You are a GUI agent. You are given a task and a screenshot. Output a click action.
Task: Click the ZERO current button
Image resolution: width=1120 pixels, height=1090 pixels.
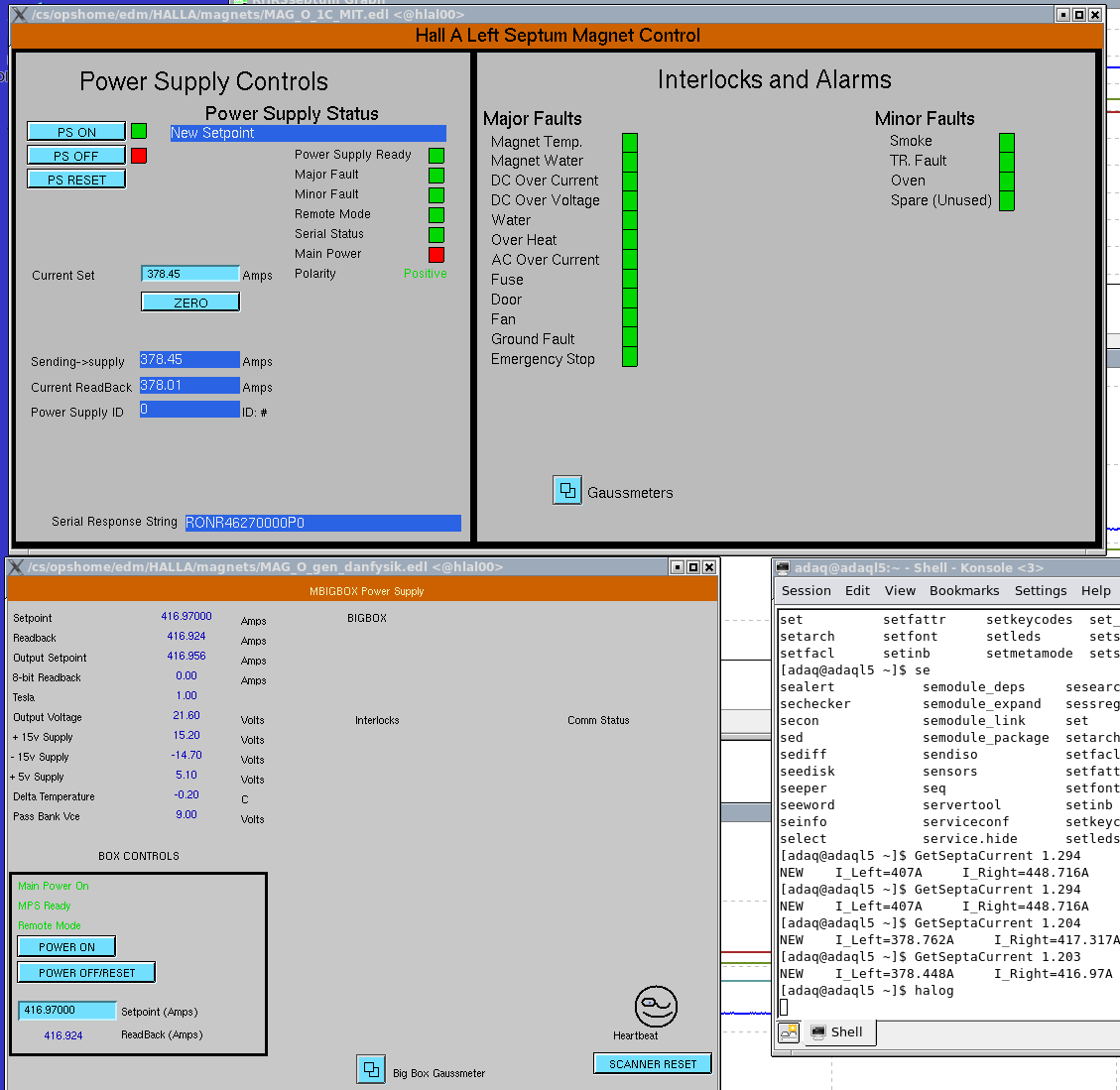pyautogui.click(x=190, y=303)
